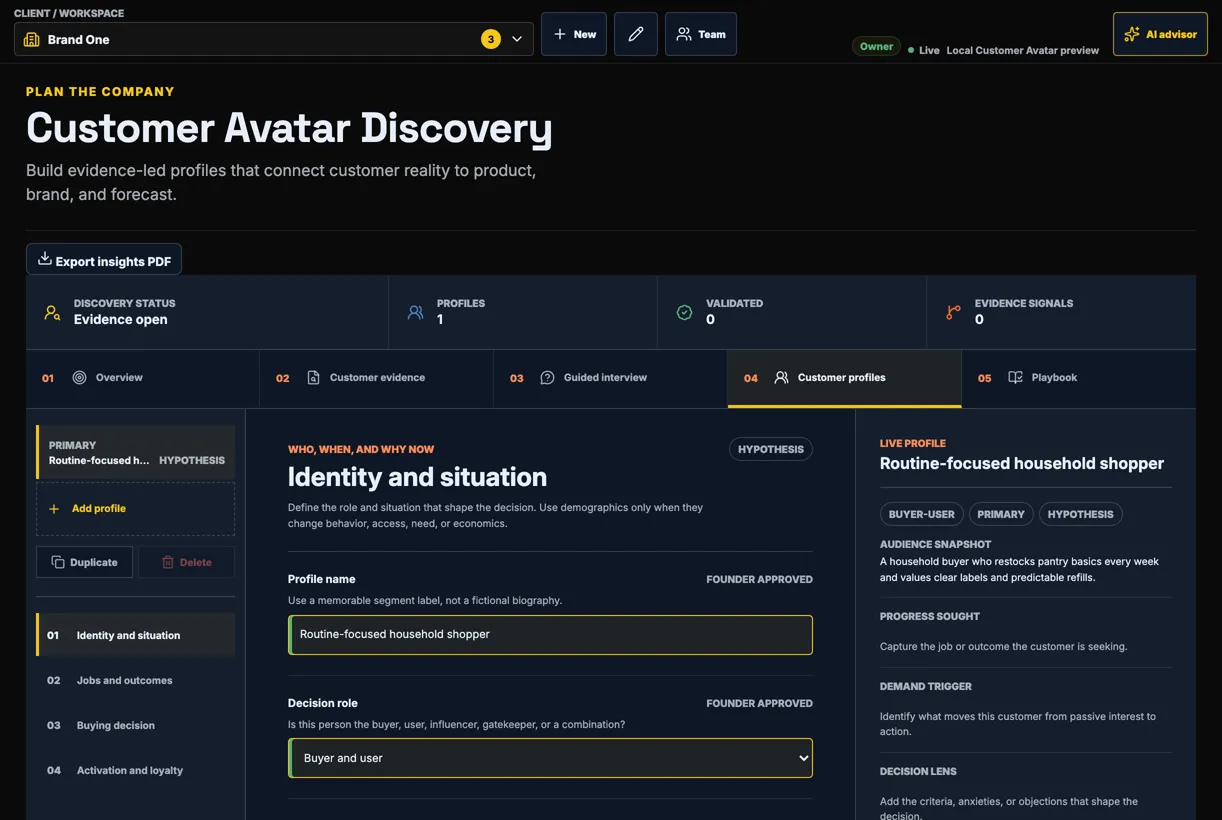Click the yellow 3 badge in workspace selector
1222x820 pixels.
point(491,39)
